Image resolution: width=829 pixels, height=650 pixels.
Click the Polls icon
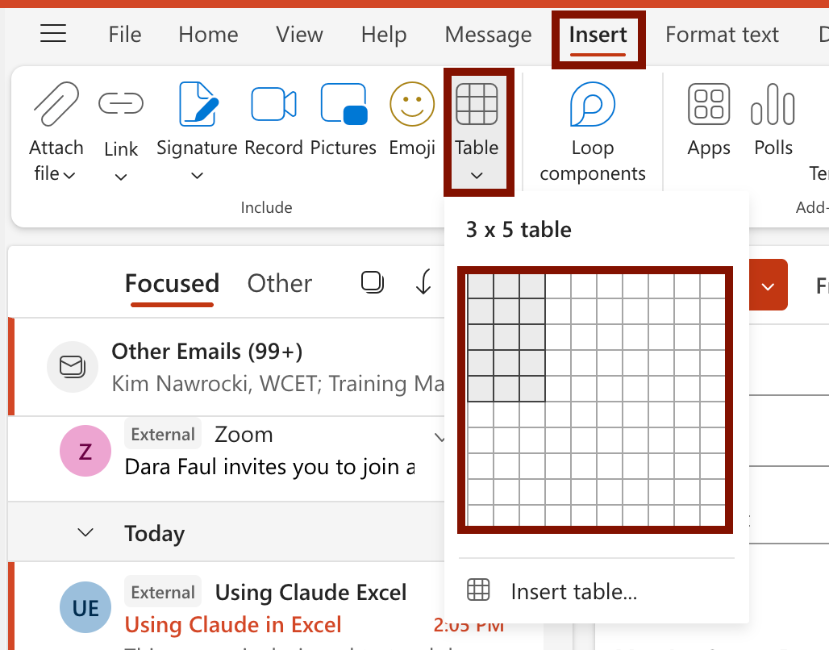click(x=772, y=103)
